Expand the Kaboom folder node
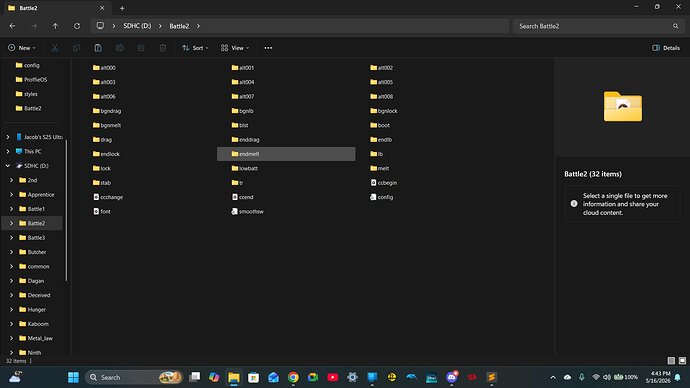Viewport: 690px width, 388px height. (x=11, y=324)
